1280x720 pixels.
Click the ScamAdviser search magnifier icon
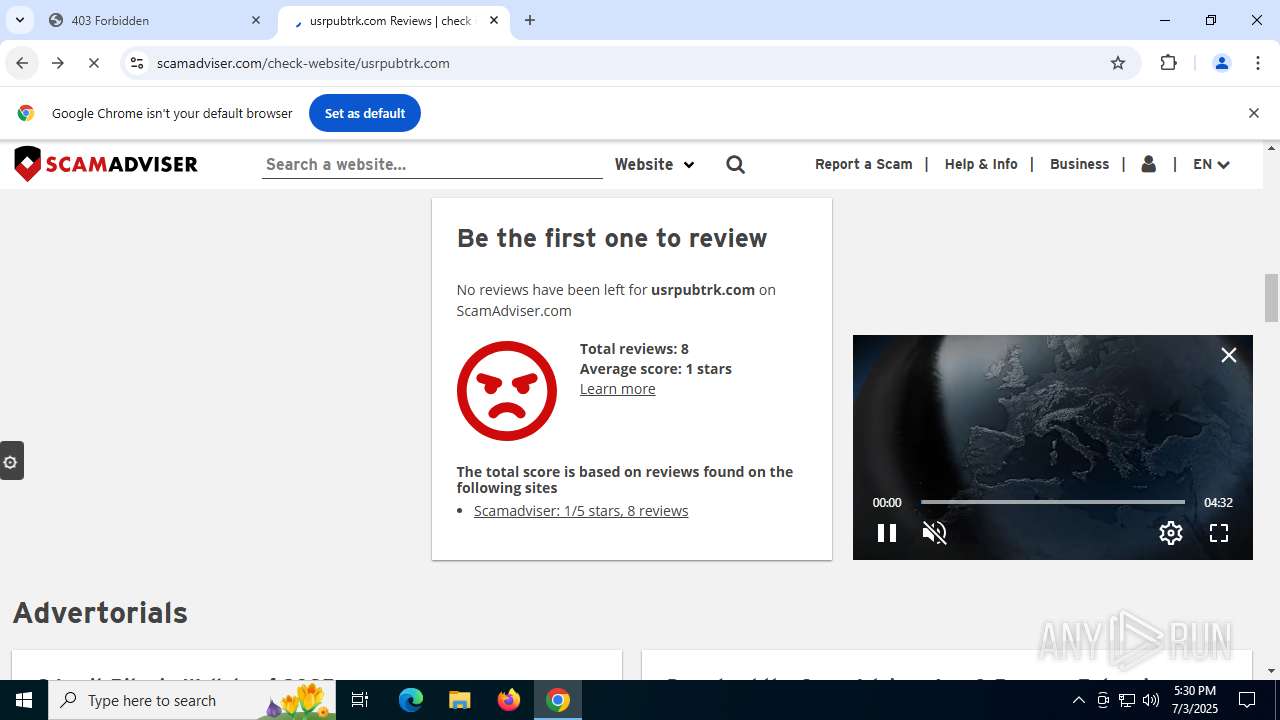(x=735, y=165)
